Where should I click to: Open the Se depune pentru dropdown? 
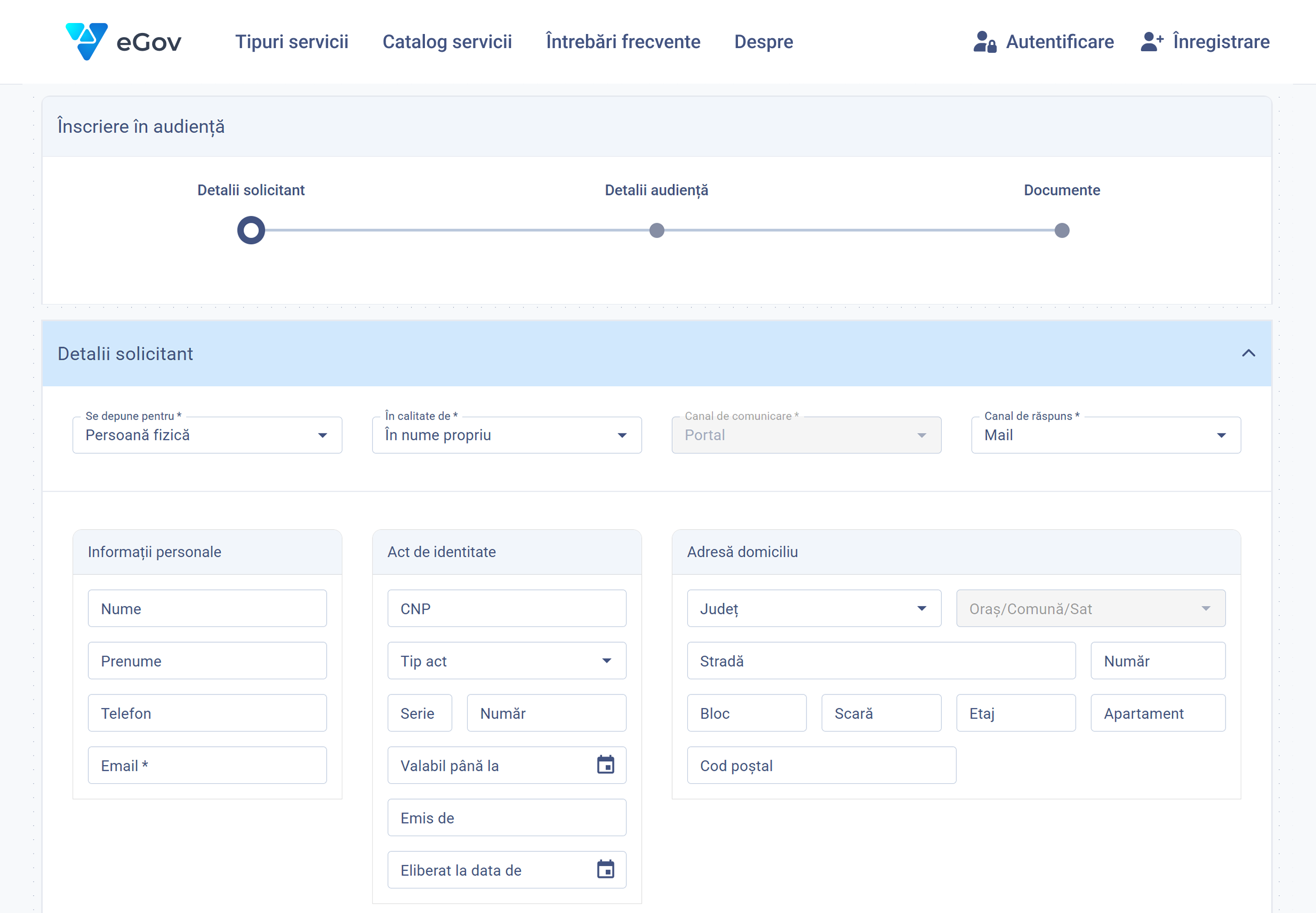pos(207,436)
